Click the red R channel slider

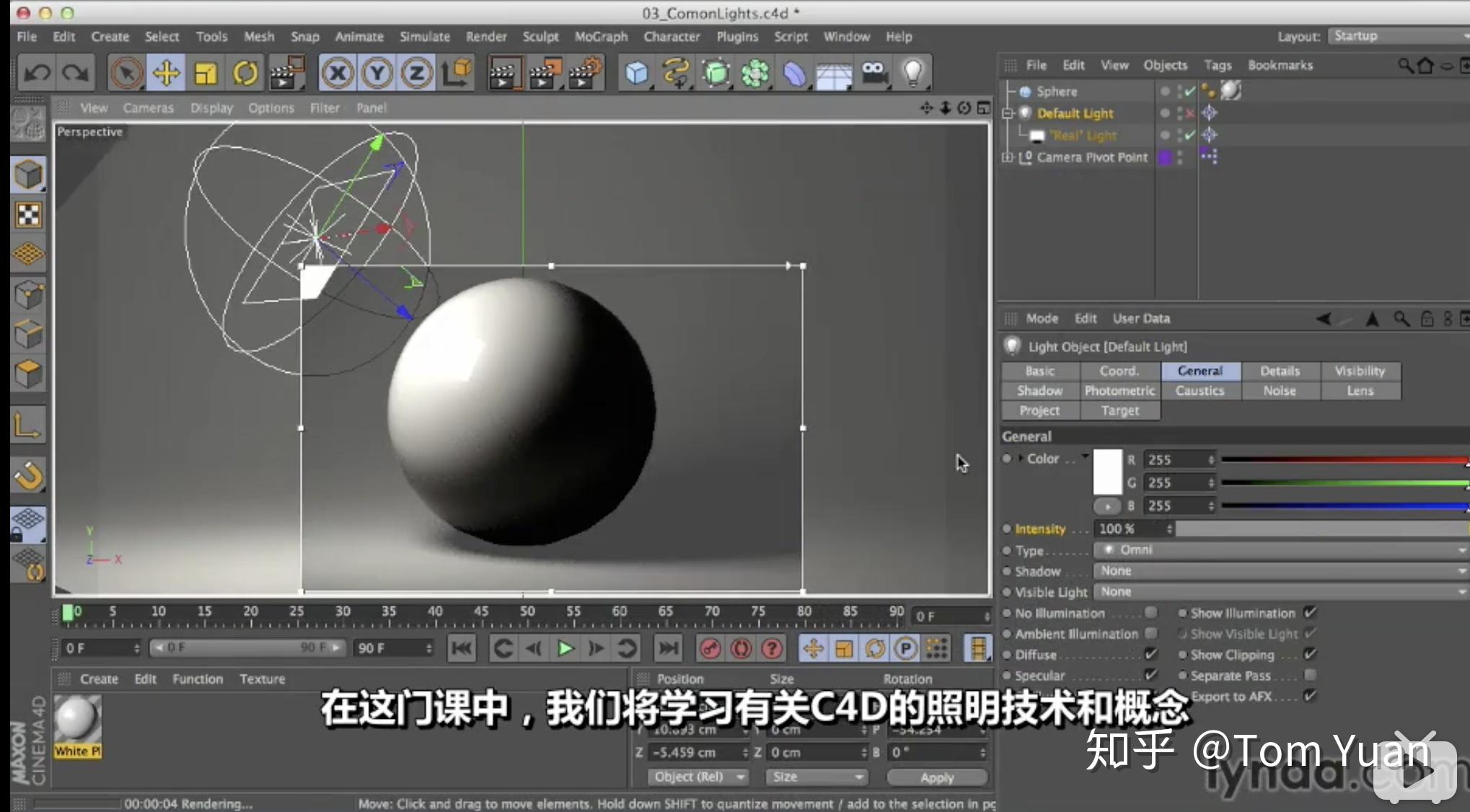tap(1344, 459)
